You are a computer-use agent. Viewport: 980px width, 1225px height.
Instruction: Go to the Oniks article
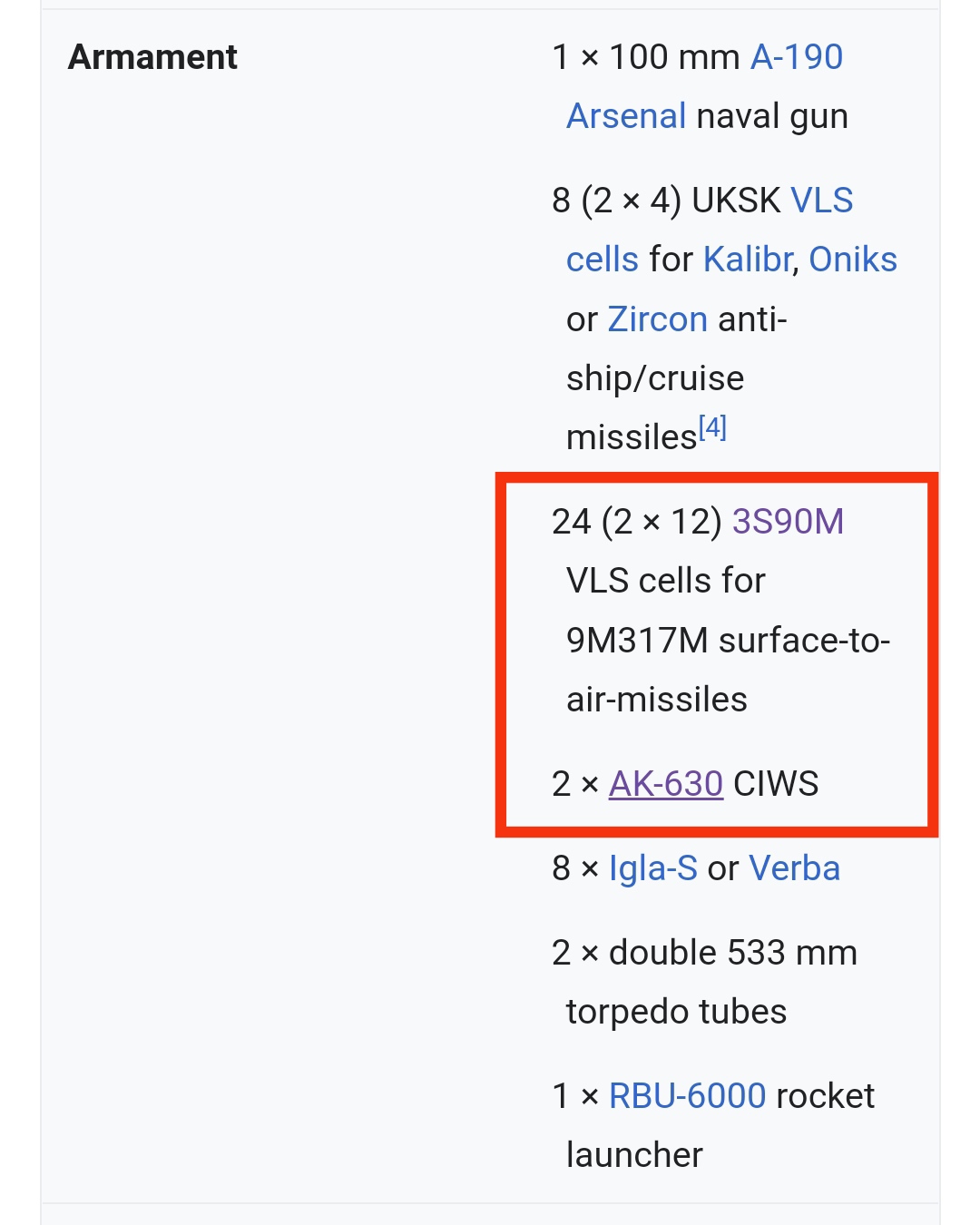[x=852, y=260]
